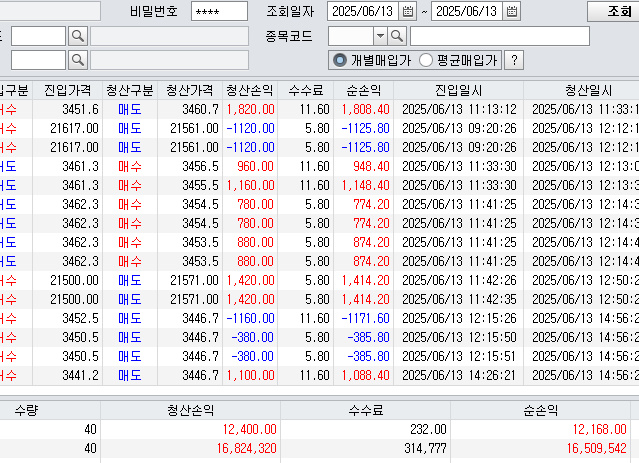Select summary fee 314,777

tap(366, 448)
